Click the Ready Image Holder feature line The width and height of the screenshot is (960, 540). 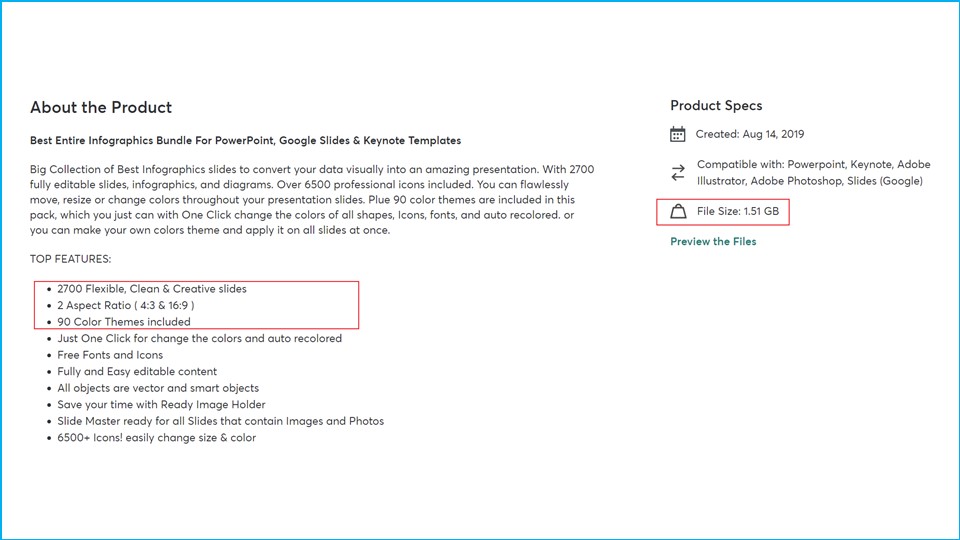(161, 405)
